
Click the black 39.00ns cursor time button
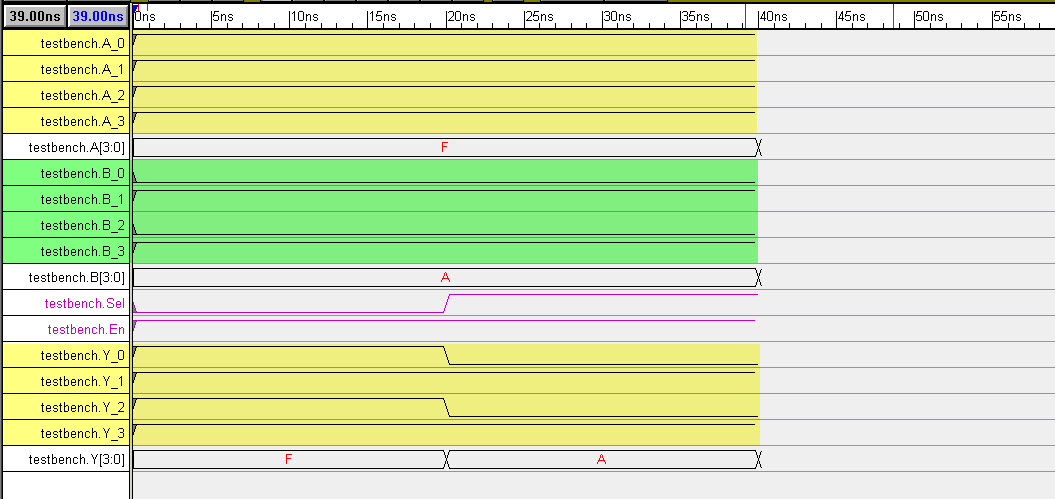(x=34, y=16)
